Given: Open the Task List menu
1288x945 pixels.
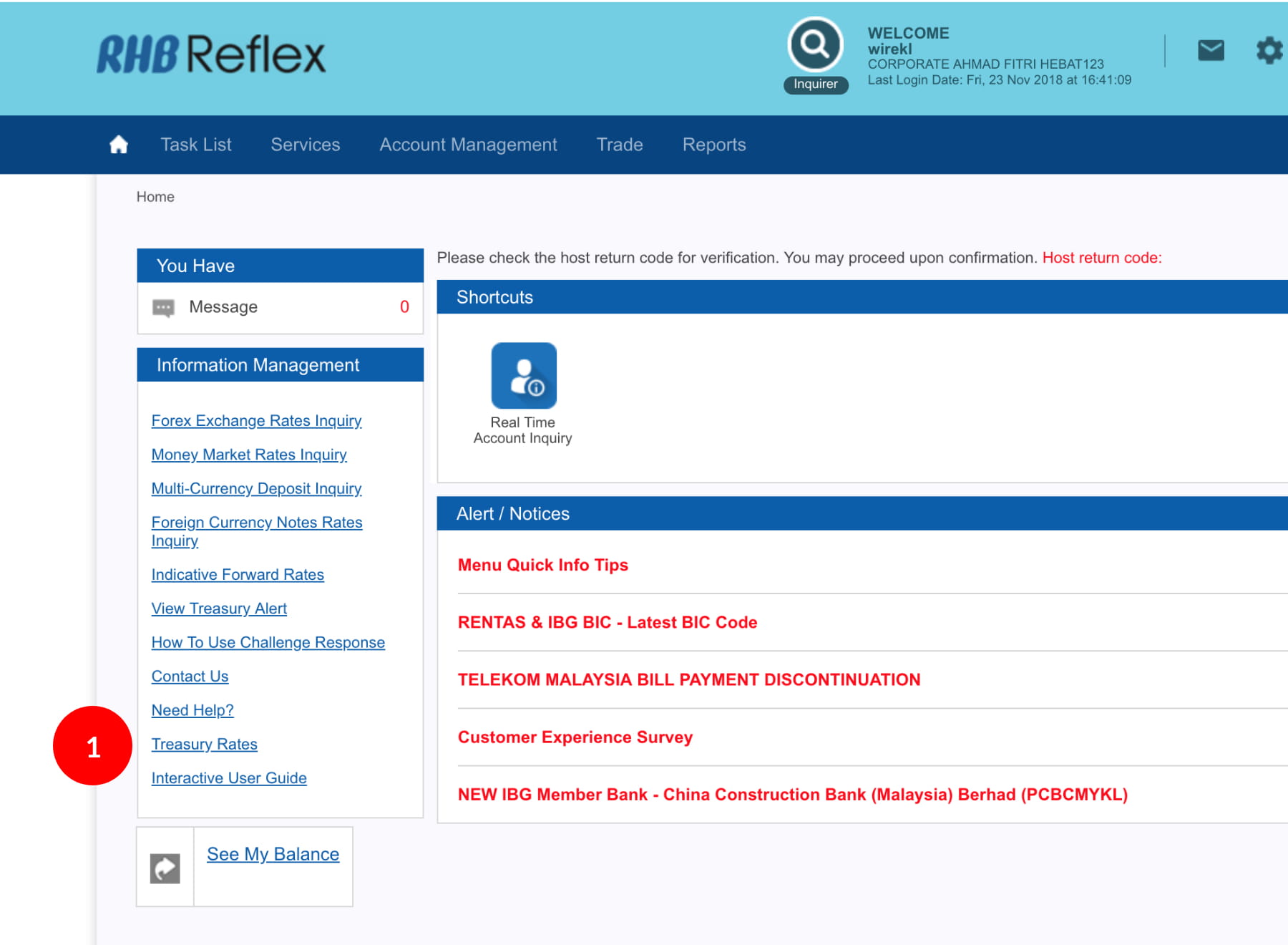Looking at the screenshot, I should pos(196,145).
